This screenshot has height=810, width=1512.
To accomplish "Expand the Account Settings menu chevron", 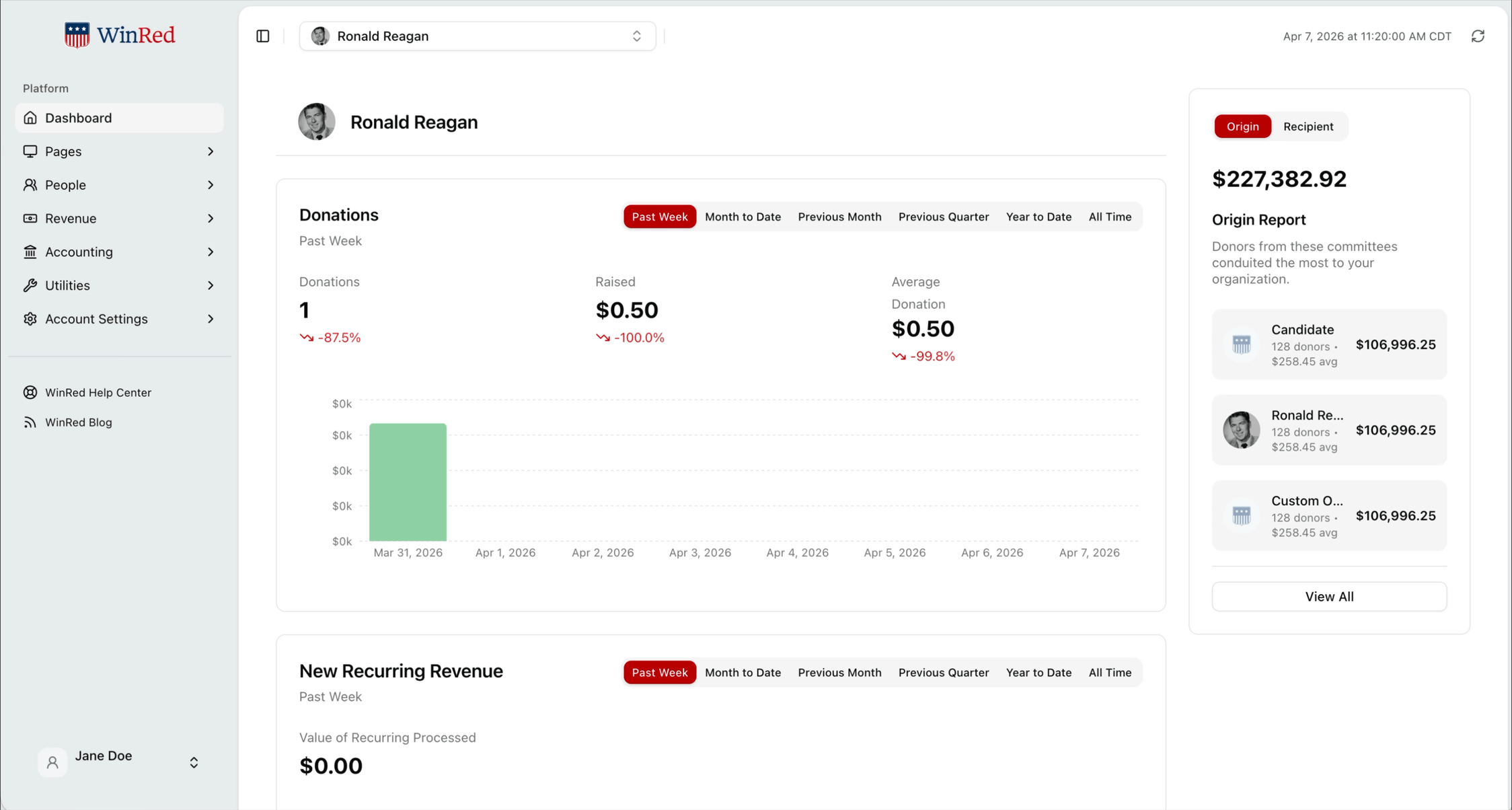I will click(211, 319).
